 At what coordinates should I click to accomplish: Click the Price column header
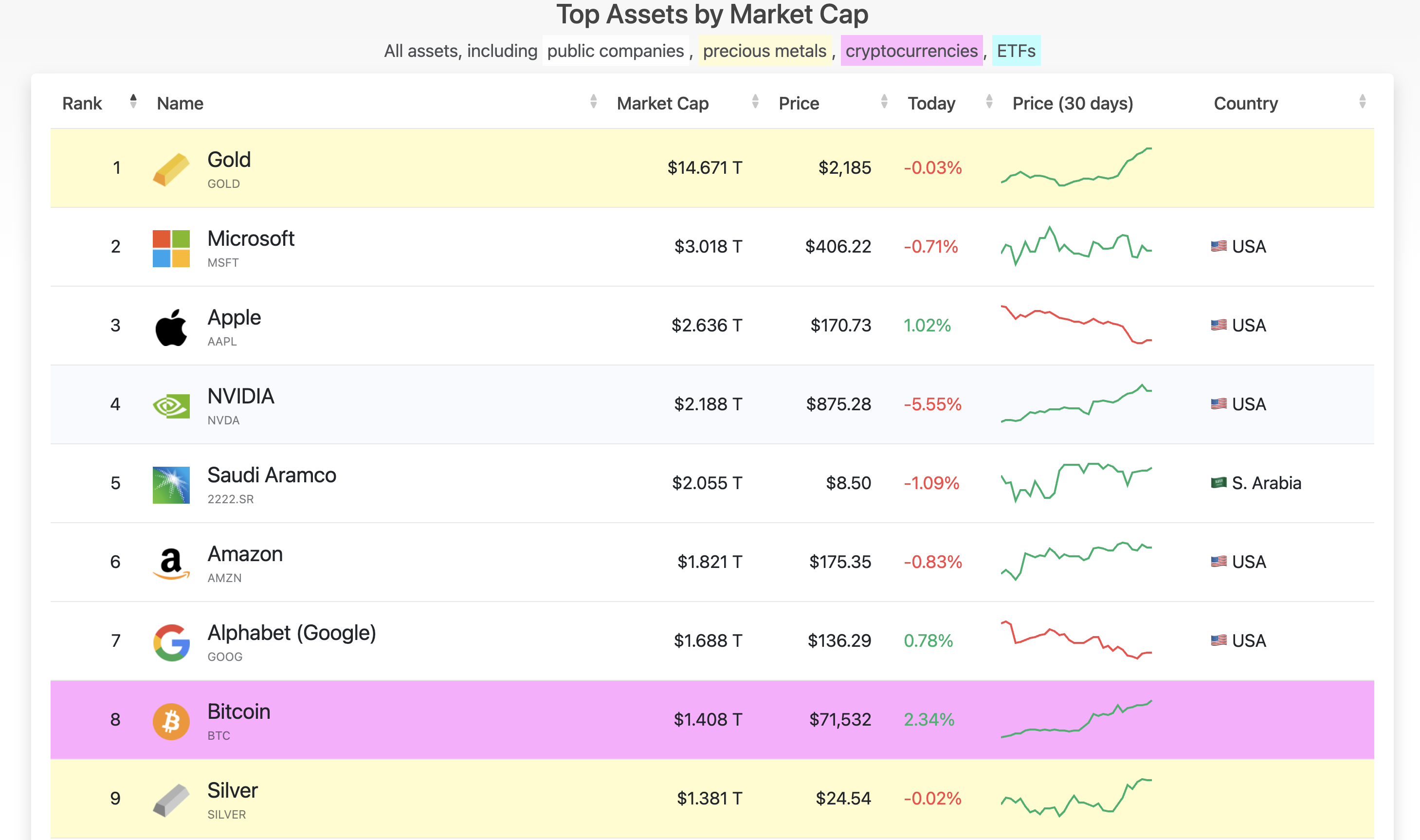[798, 104]
